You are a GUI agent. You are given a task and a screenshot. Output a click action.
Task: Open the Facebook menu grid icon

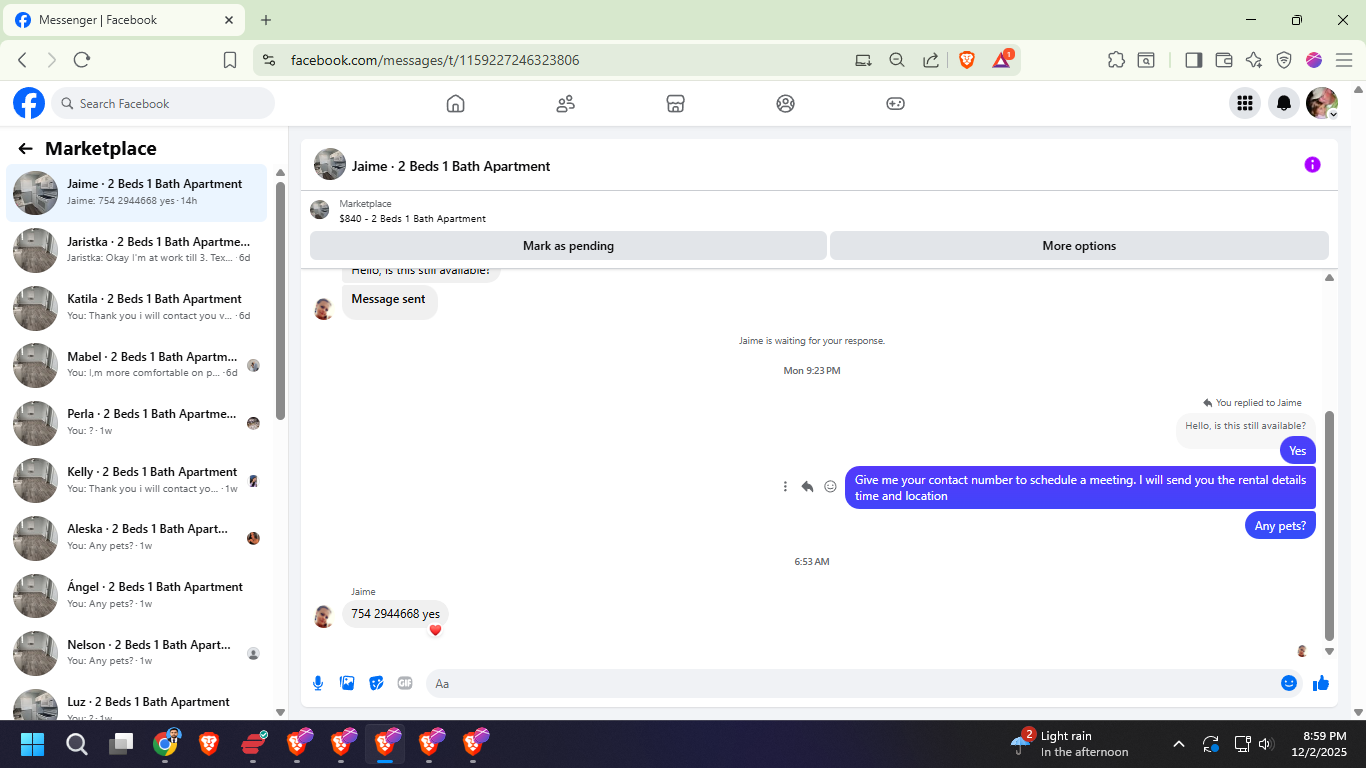[x=1244, y=103]
